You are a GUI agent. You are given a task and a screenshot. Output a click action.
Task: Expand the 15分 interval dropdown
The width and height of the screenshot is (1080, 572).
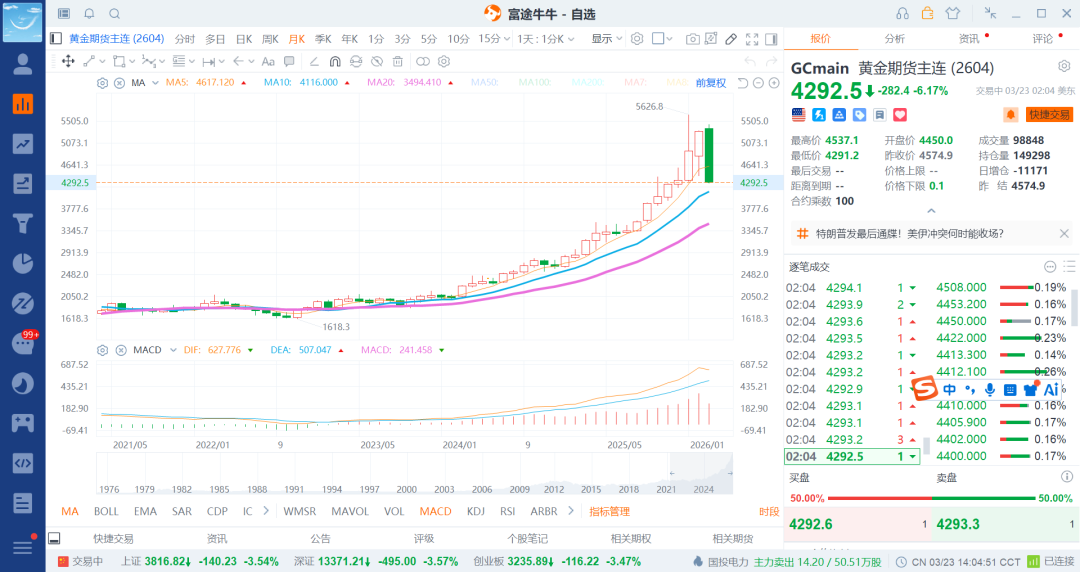pos(494,39)
